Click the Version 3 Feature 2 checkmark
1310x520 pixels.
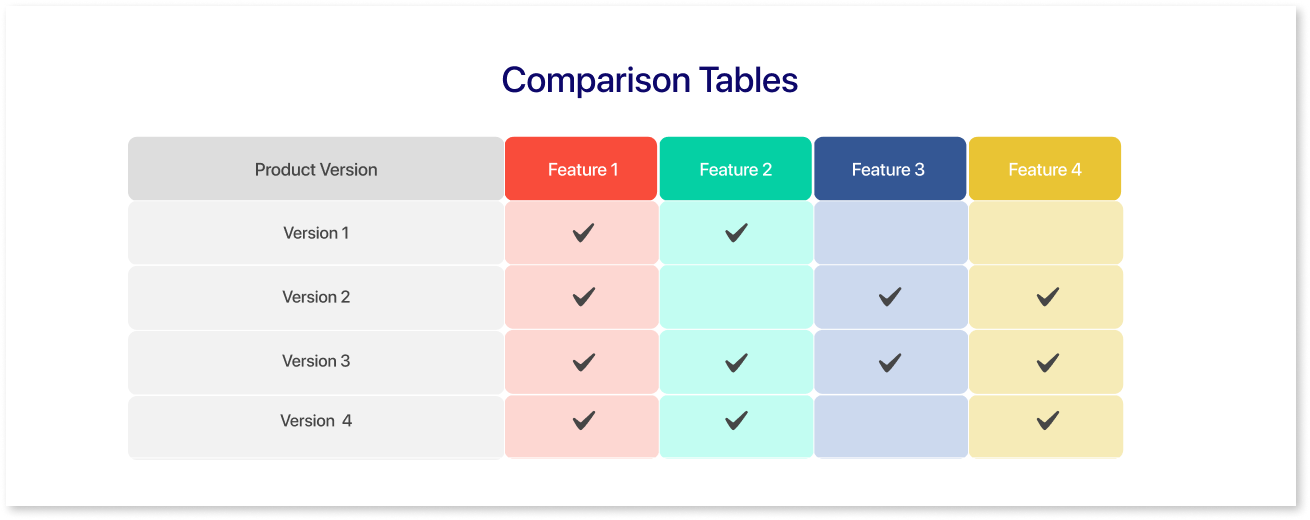736,363
